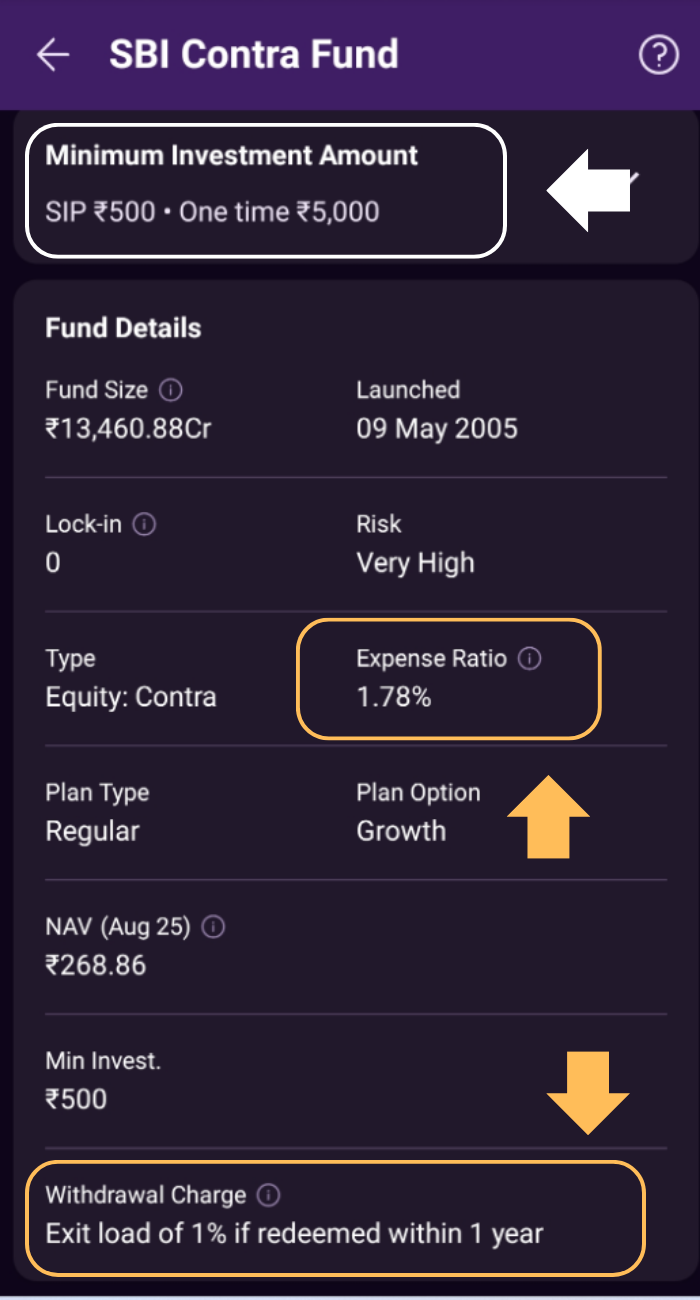Image resolution: width=700 pixels, height=1300 pixels.
Task: Select the Growth plan option value
Action: [401, 831]
